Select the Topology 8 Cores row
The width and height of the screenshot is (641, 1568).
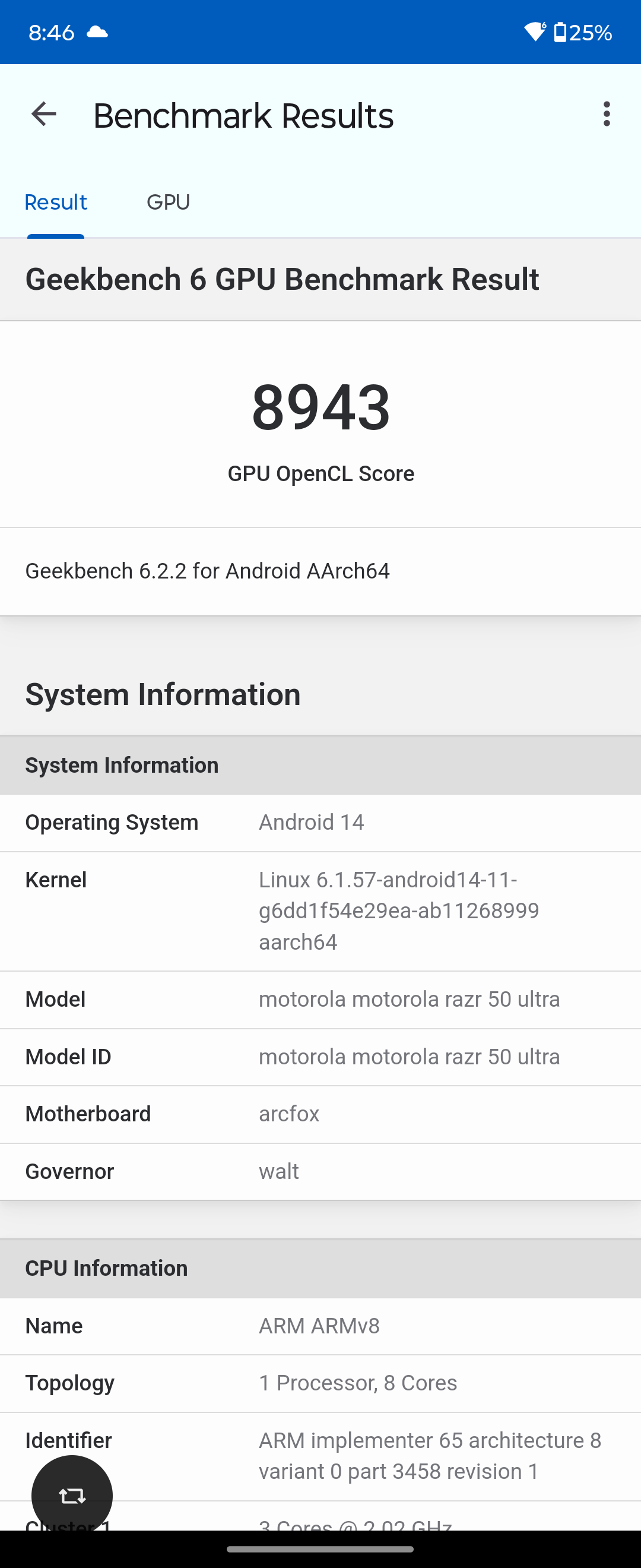click(320, 1383)
